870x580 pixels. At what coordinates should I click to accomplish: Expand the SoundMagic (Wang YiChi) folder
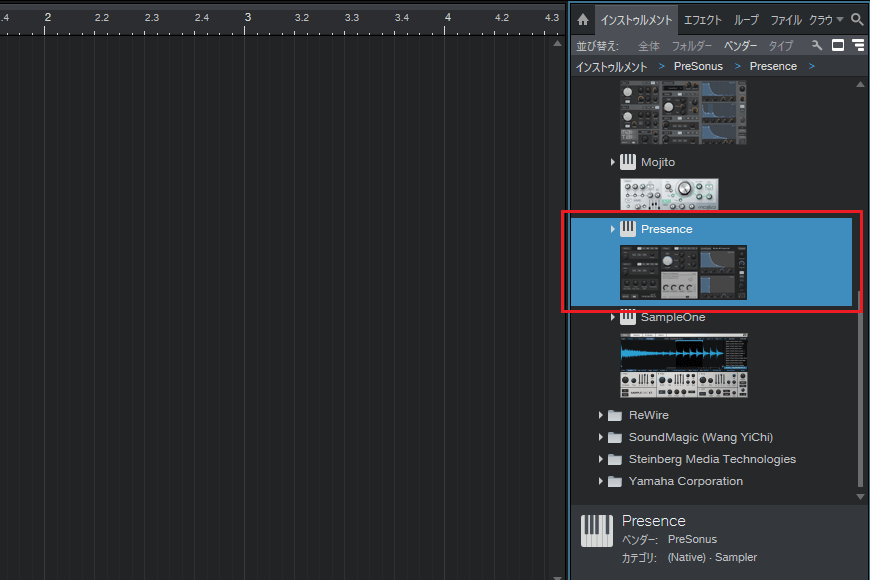601,437
